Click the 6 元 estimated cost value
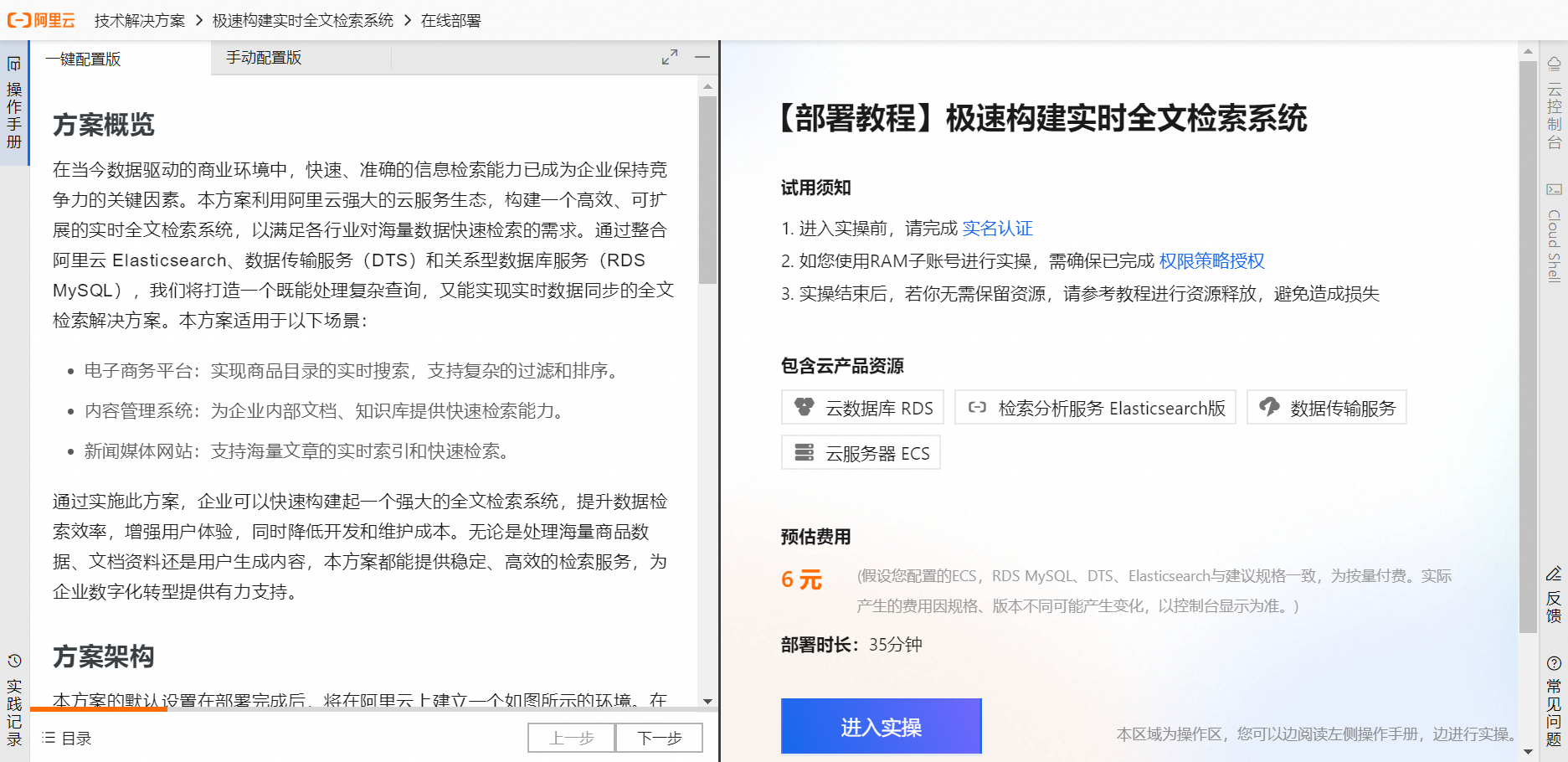1568x762 pixels. tap(802, 579)
